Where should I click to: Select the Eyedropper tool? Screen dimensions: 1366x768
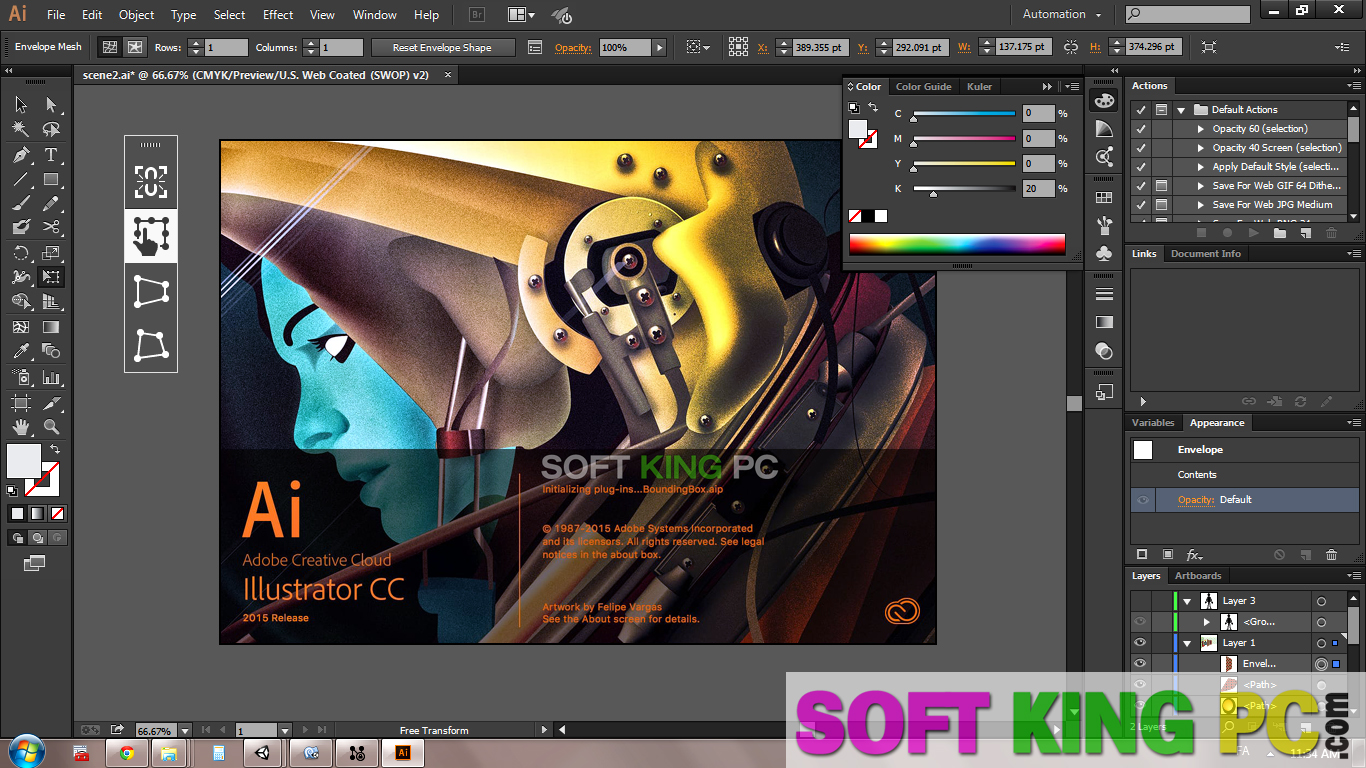tap(20, 351)
